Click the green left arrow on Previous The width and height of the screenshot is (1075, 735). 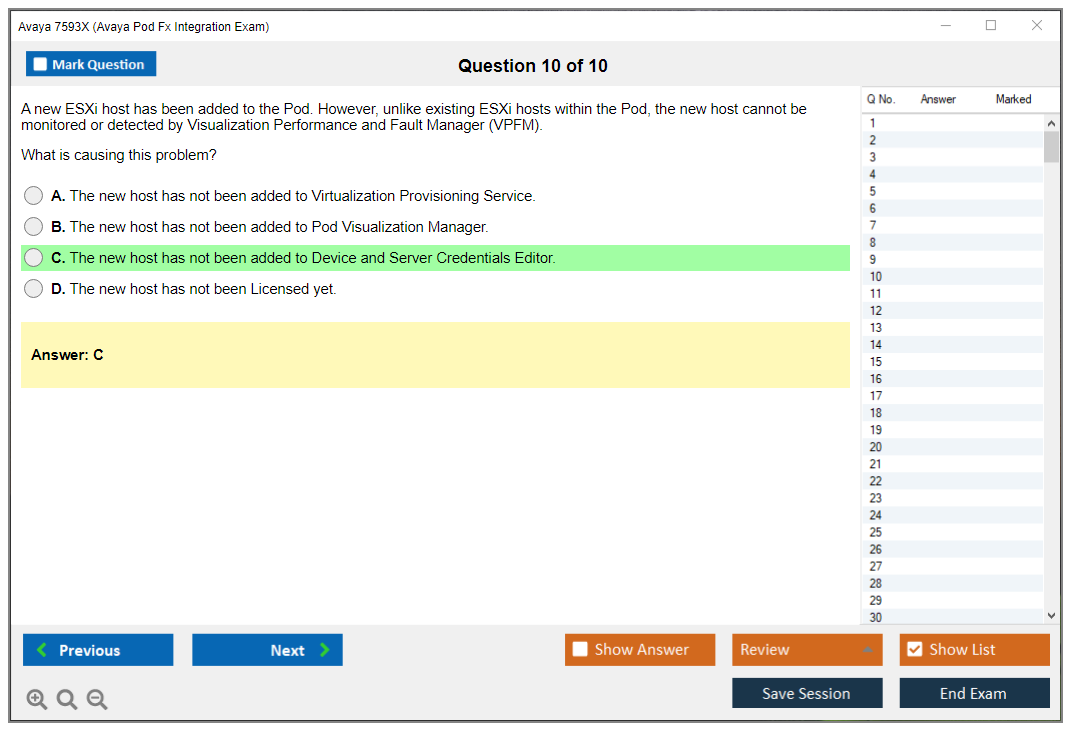tap(42, 650)
